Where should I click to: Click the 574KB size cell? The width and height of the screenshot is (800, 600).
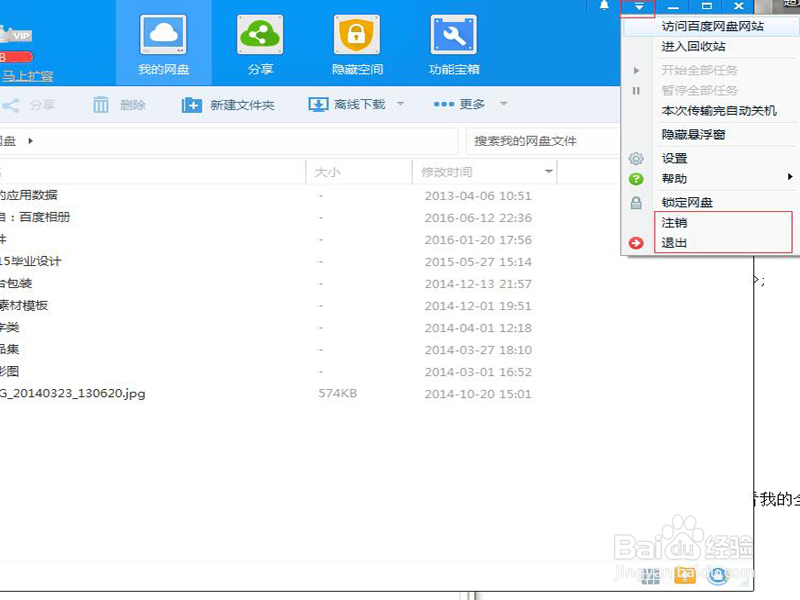click(338, 393)
